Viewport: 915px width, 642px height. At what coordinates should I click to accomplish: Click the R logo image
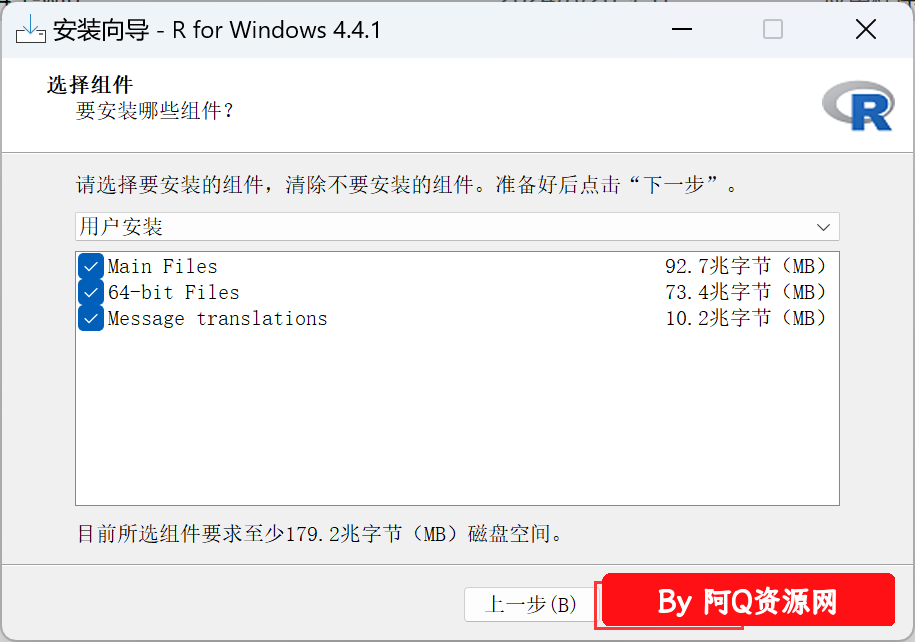pyautogui.click(x=858, y=106)
